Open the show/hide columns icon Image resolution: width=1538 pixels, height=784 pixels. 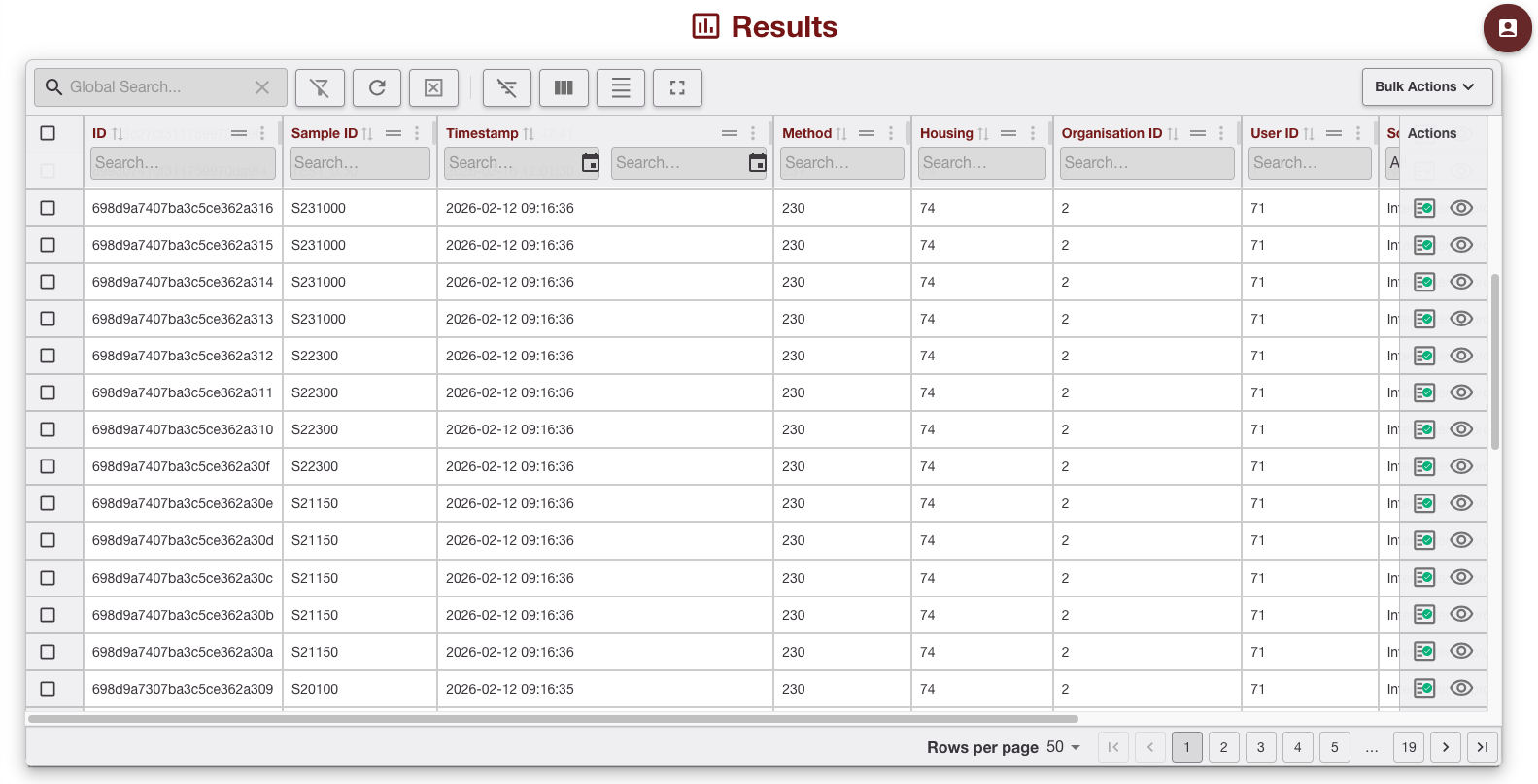[564, 87]
